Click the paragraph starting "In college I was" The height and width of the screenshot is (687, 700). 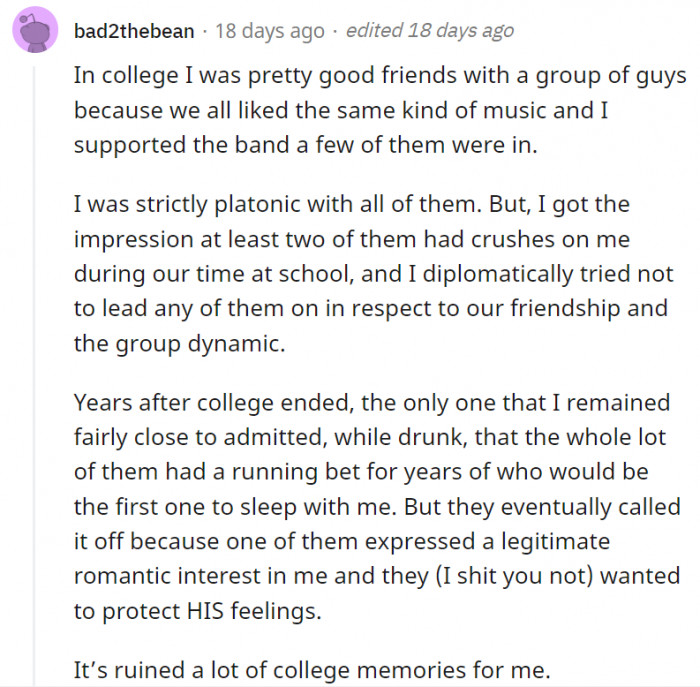[379, 110]
